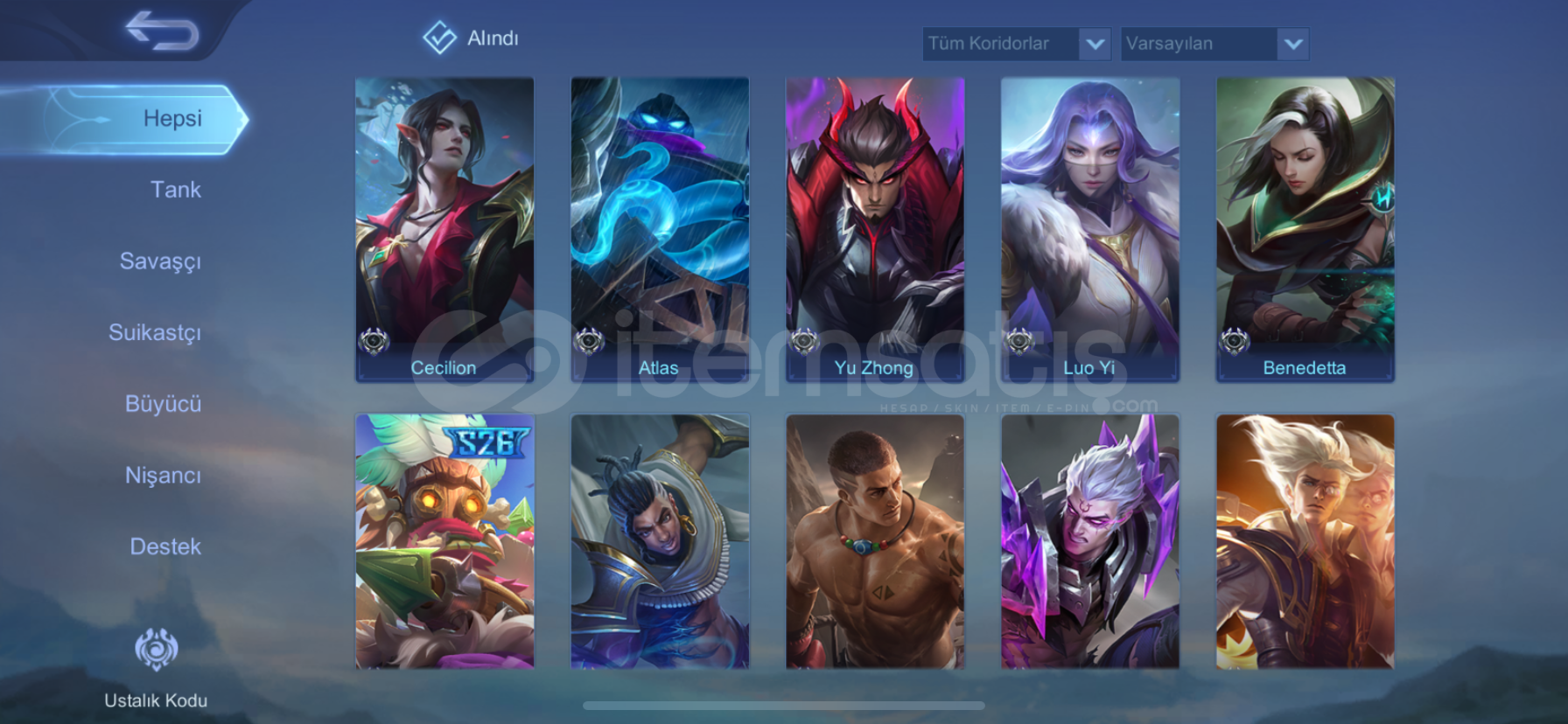This screenshot has width=1568, height=724.
Task: Tap the mastery badge on Luo Yi card
Action: point(1019,340)
